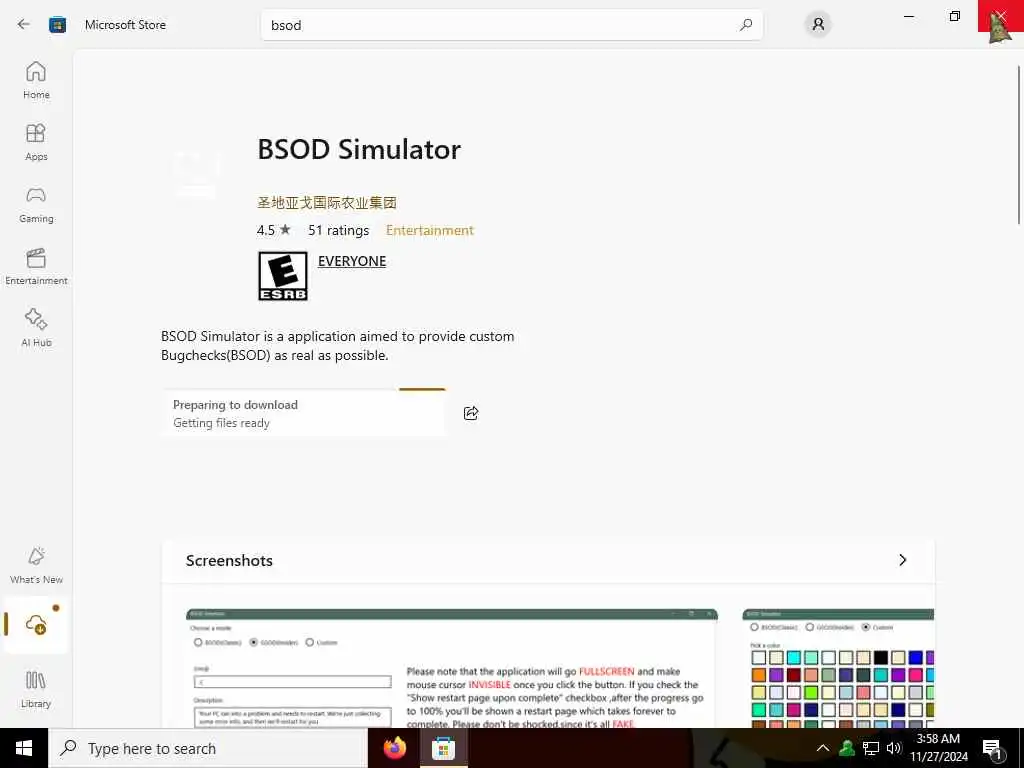Image resolution: width=1024 pixels, height=768 pixels.
Task: Share the app with the share icon
Action: 471,413
